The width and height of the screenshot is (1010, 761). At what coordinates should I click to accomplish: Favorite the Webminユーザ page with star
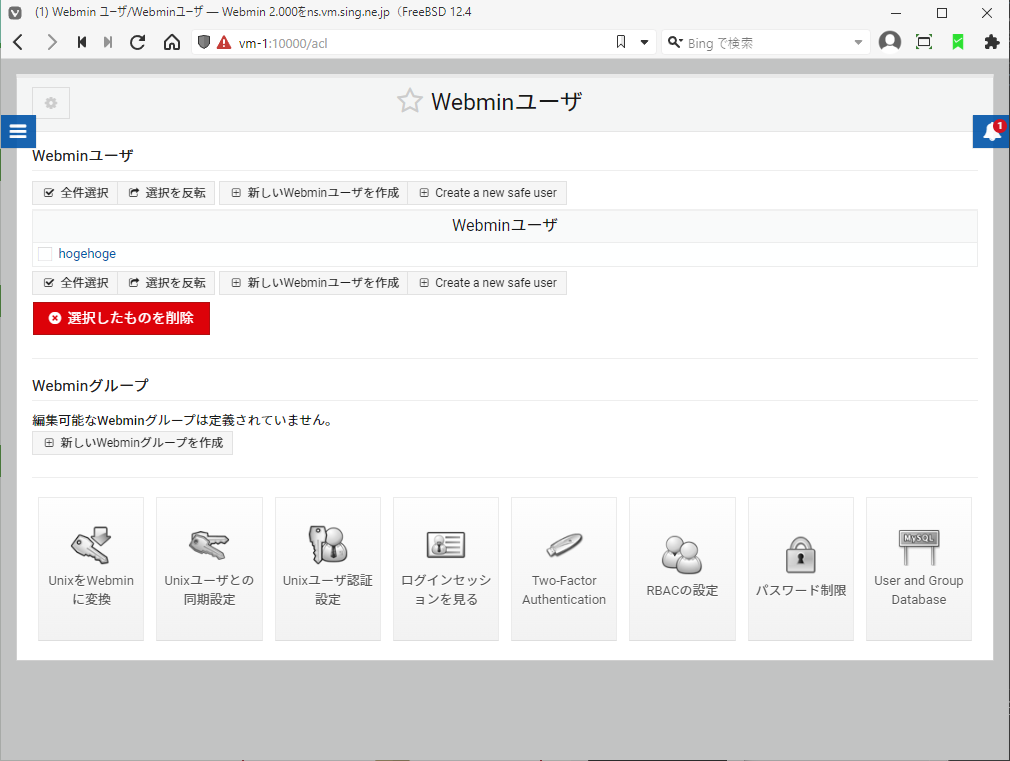(409, 101)
